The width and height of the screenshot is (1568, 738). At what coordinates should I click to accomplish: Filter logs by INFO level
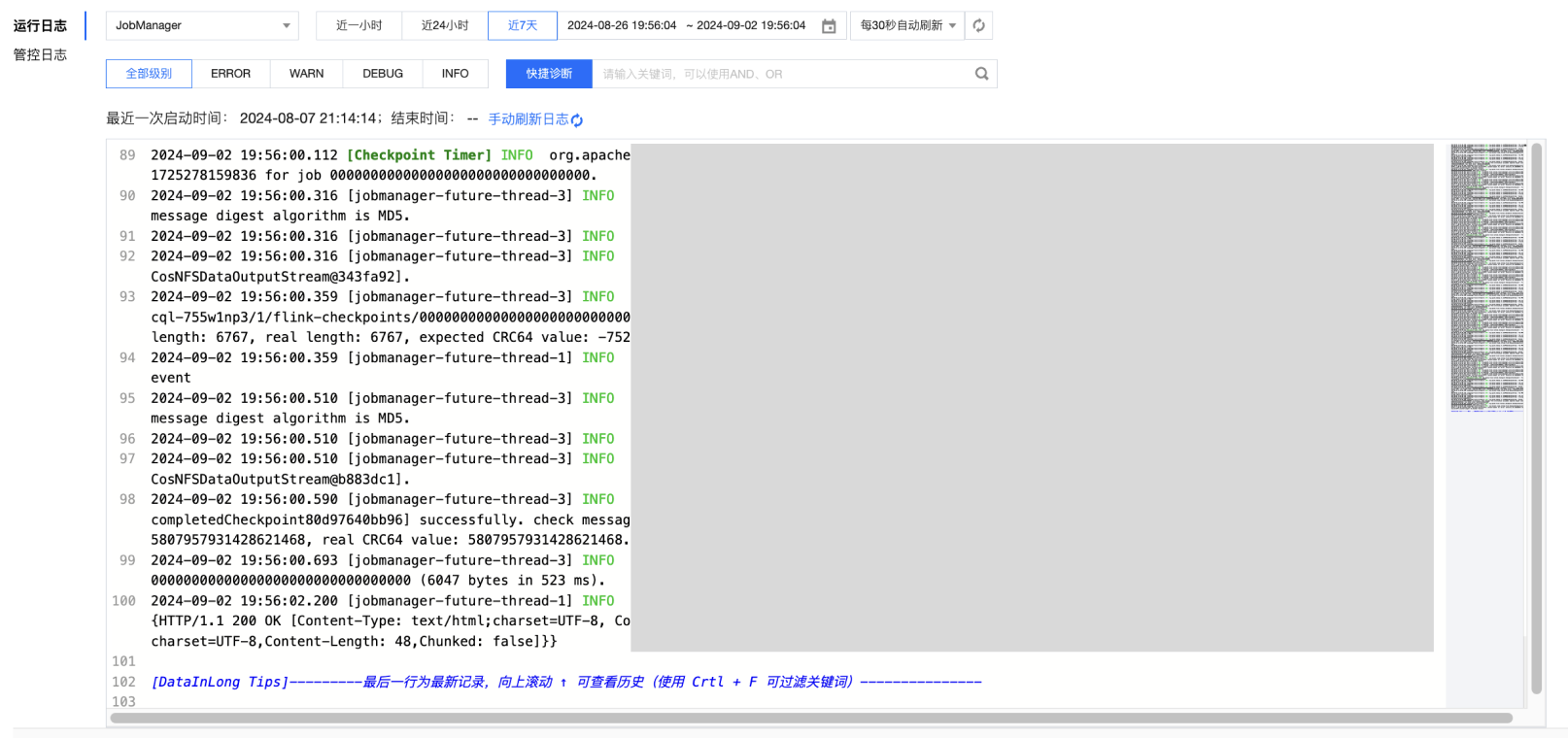tap(455, 74)
